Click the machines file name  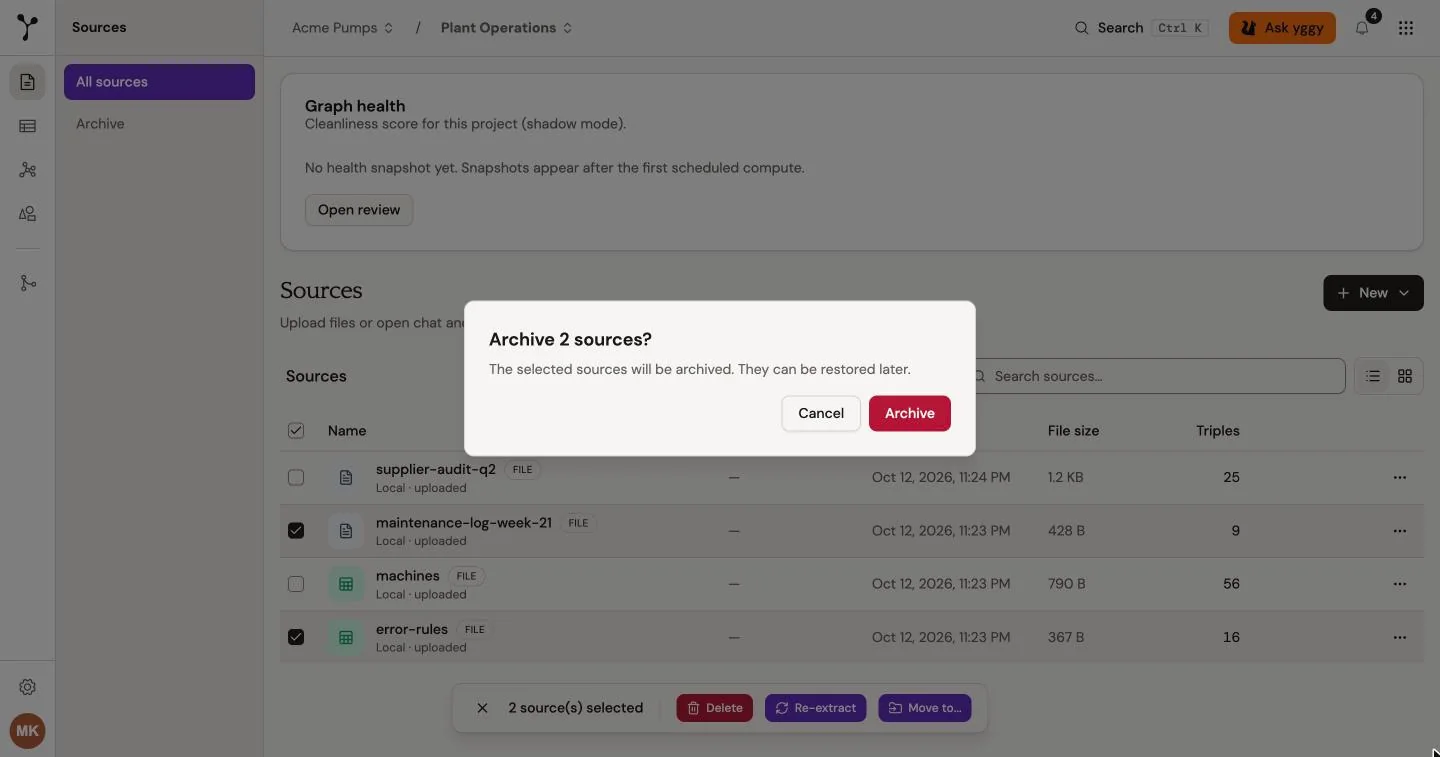(x=408, y=576)
